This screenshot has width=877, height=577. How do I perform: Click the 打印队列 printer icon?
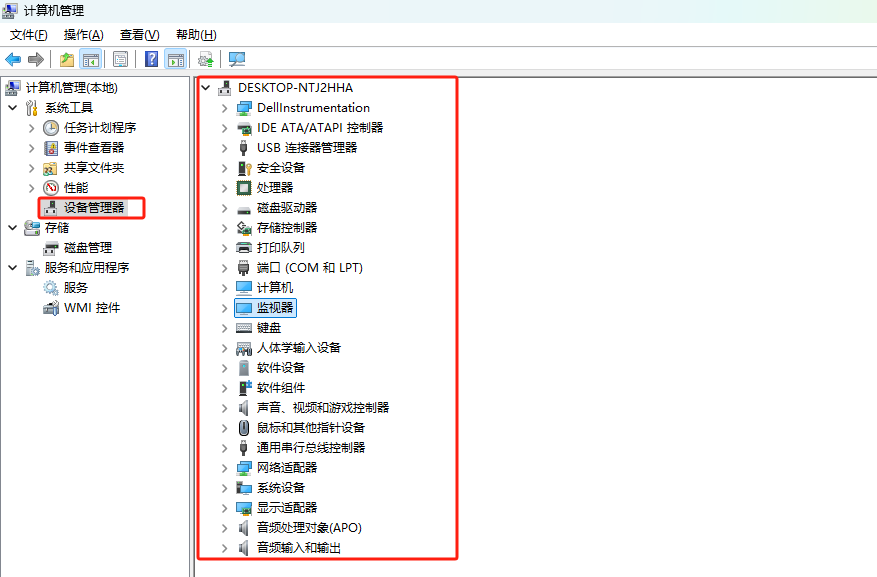click(x=244, y=248)
